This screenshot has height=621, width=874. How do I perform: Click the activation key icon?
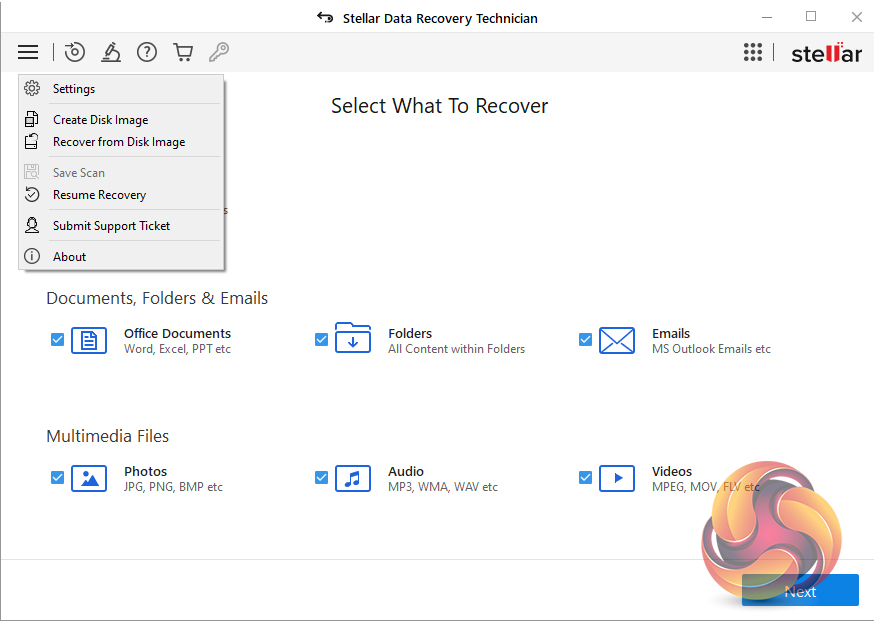219,52
